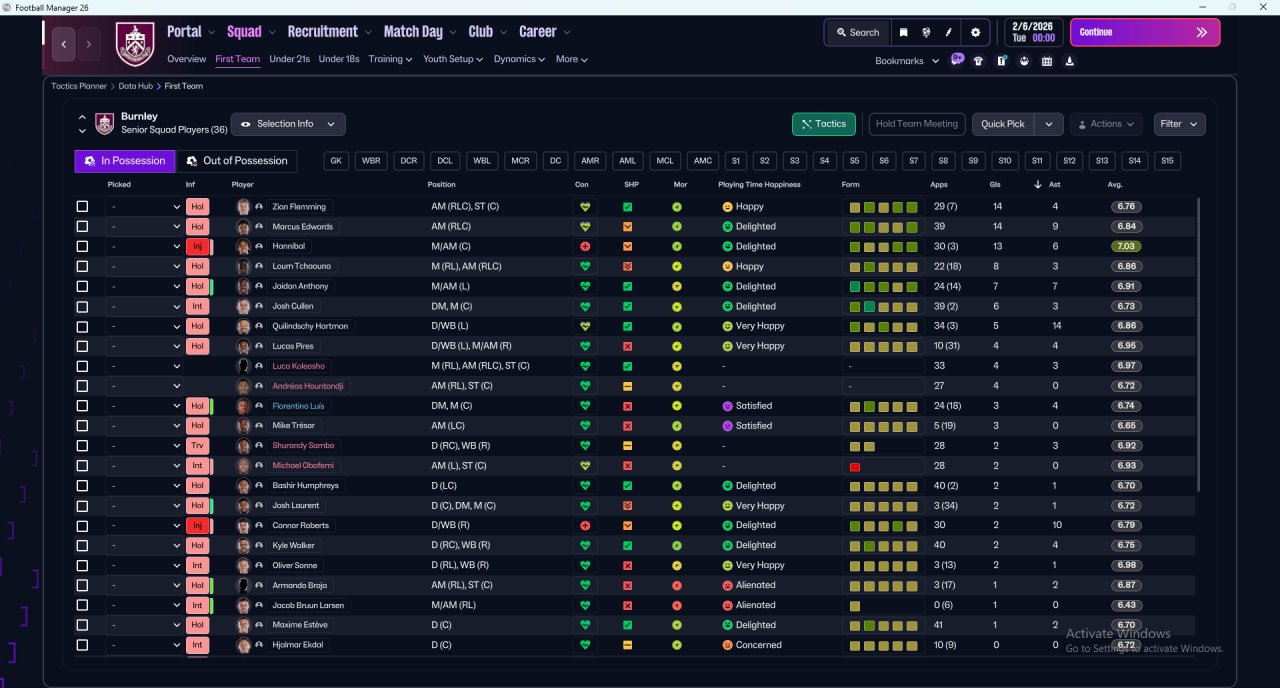The width and height of the screenshot is (1280, 688).
Task: Switch to the Under 21s tab
Action: pos(289,59)
